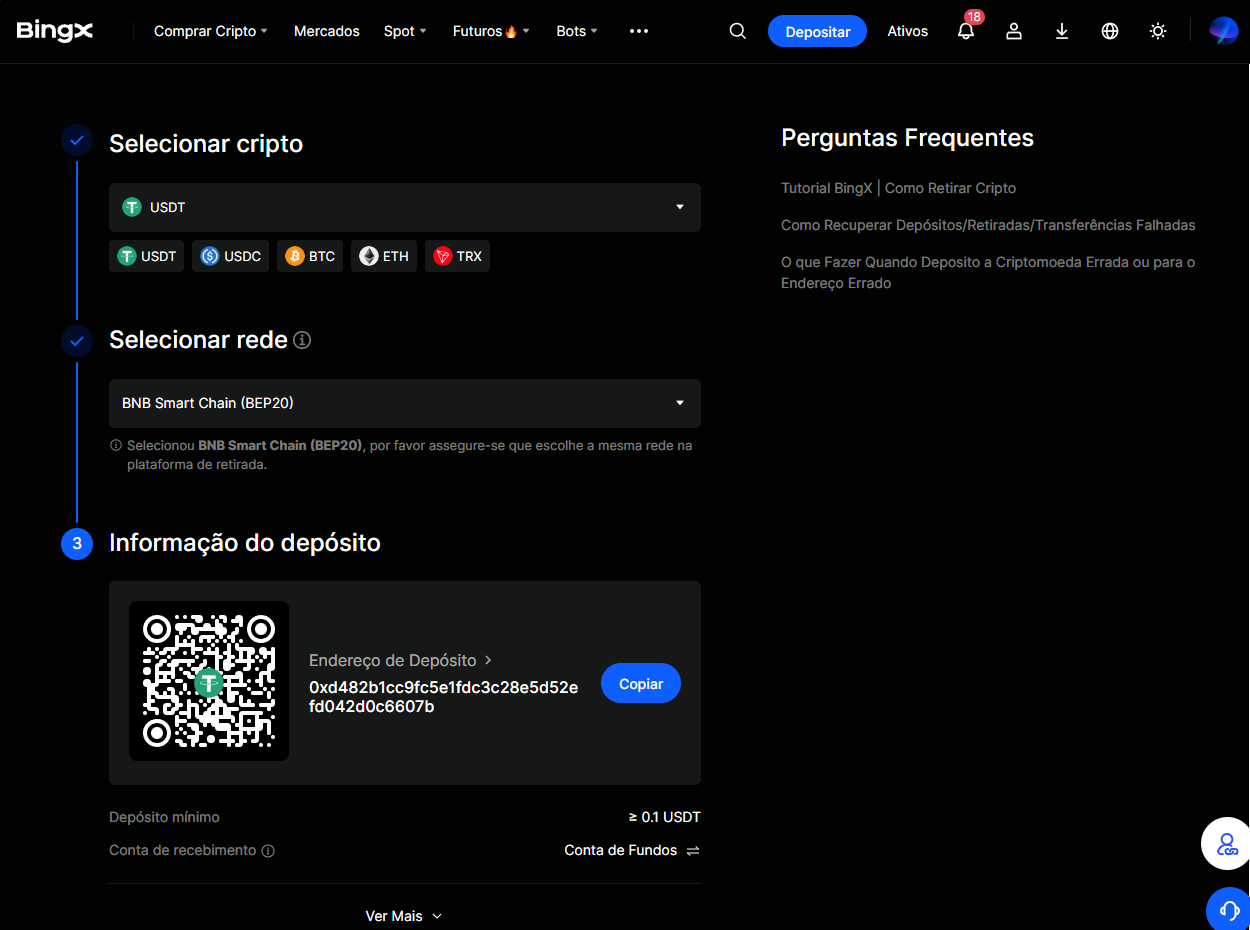Copy the deposit address with Copiar
1250x930 pixels.
click(x=641, y=684)
